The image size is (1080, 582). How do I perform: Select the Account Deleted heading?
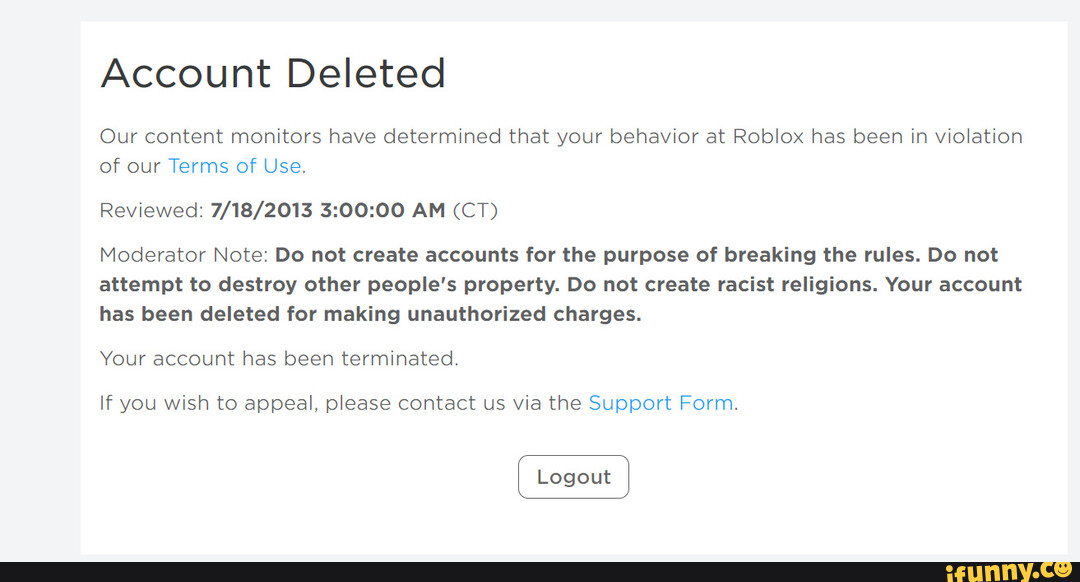272,73
